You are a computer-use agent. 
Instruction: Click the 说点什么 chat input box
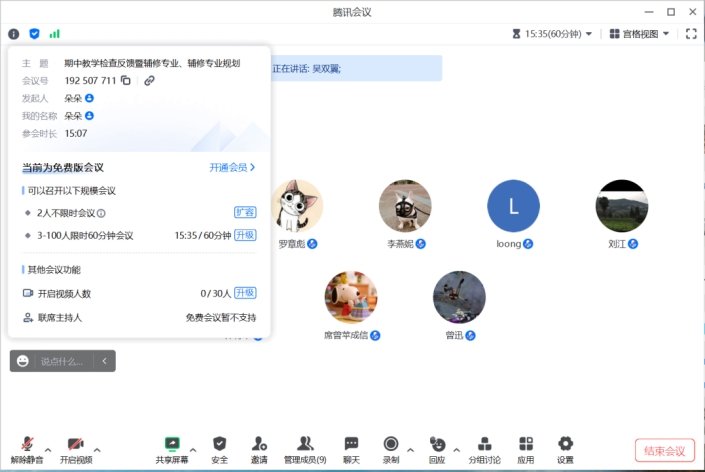click(x=62, y=361)
